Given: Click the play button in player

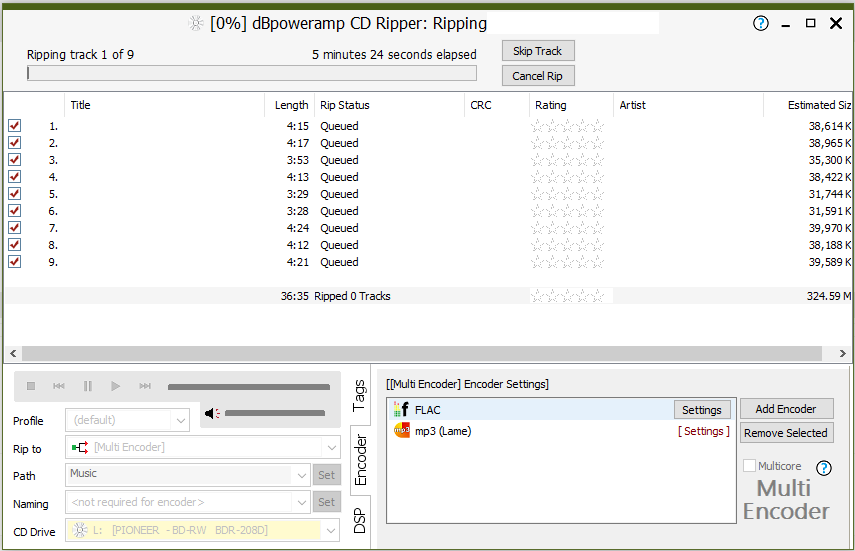Looking at the screenshot, I should tap(116, 386).
